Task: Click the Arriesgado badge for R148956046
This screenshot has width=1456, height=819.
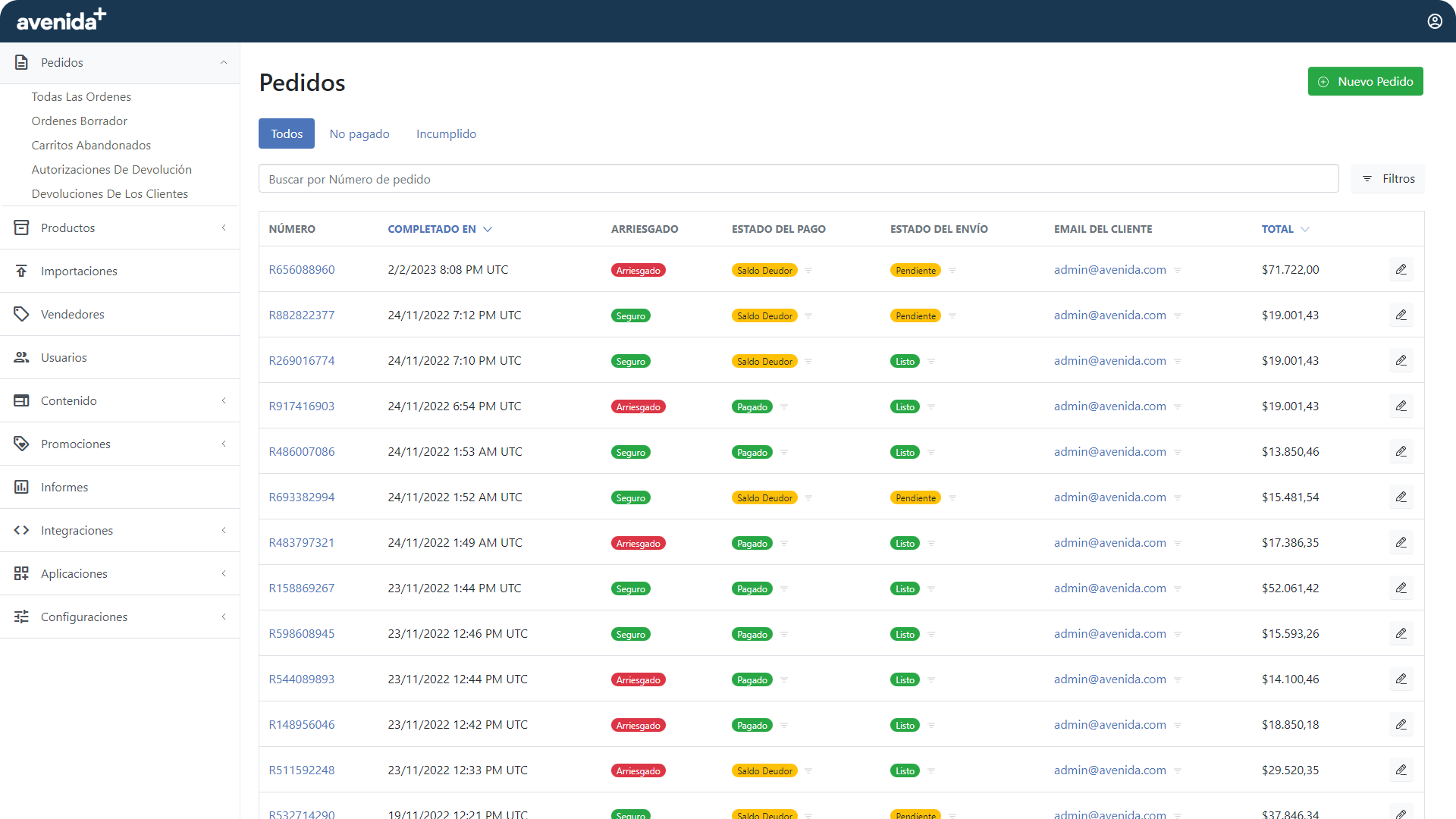Action: click(639, 725)
